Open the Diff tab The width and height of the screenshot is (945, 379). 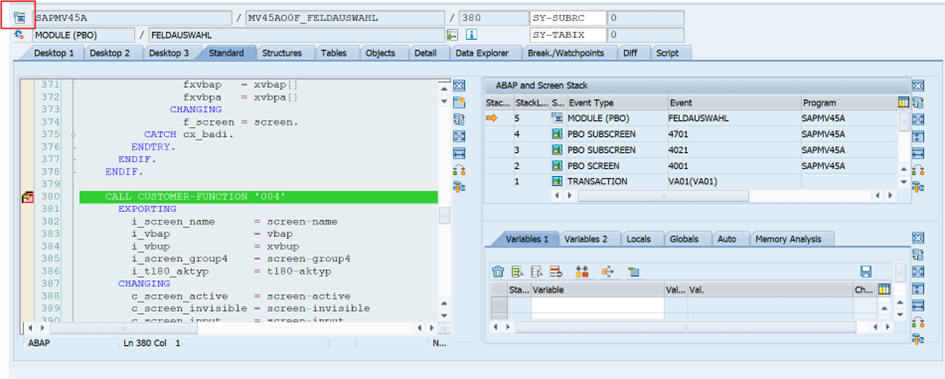[x=630, y=53]
